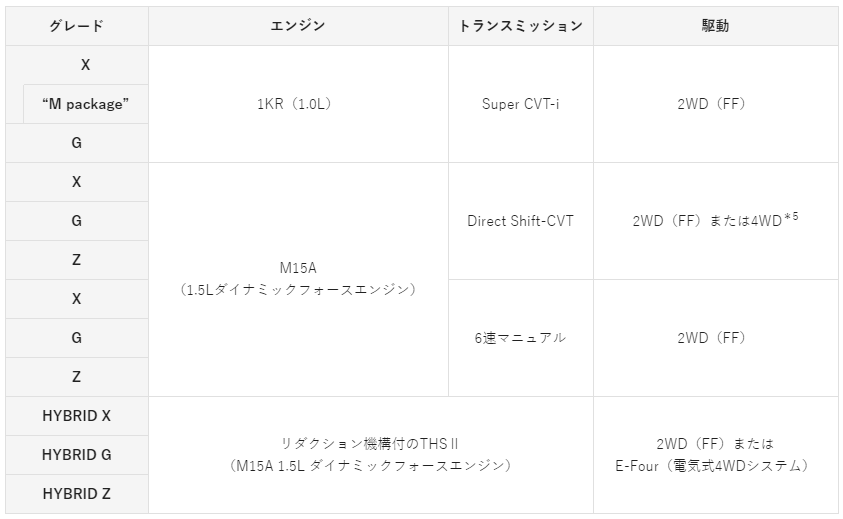This screenshot has height=519, width=843.
Task: Open footnote *5 next to 4WD
Action: coord(791,215)
